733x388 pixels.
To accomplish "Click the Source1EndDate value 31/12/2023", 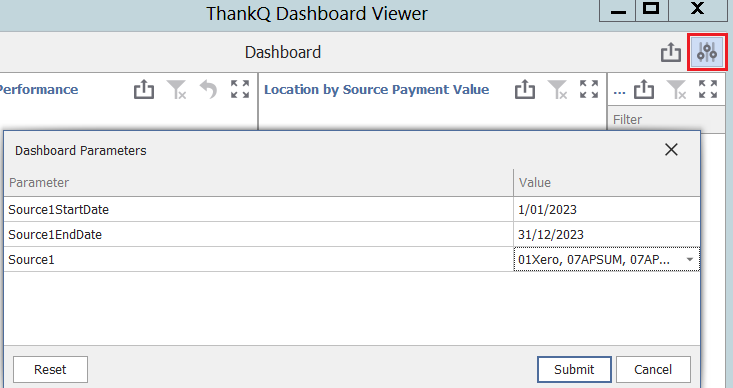I will click(x=551, y=234).
